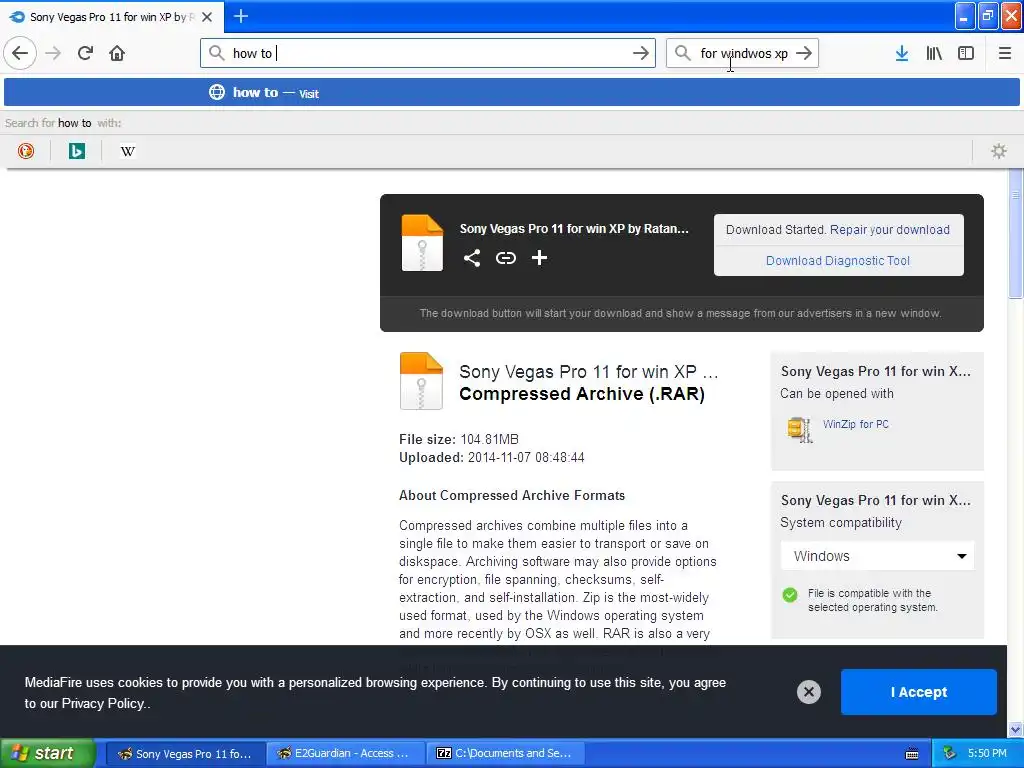Screen dimensions: 1024x768
Task: Click the browser forward arrow
Action: [54, 53]
